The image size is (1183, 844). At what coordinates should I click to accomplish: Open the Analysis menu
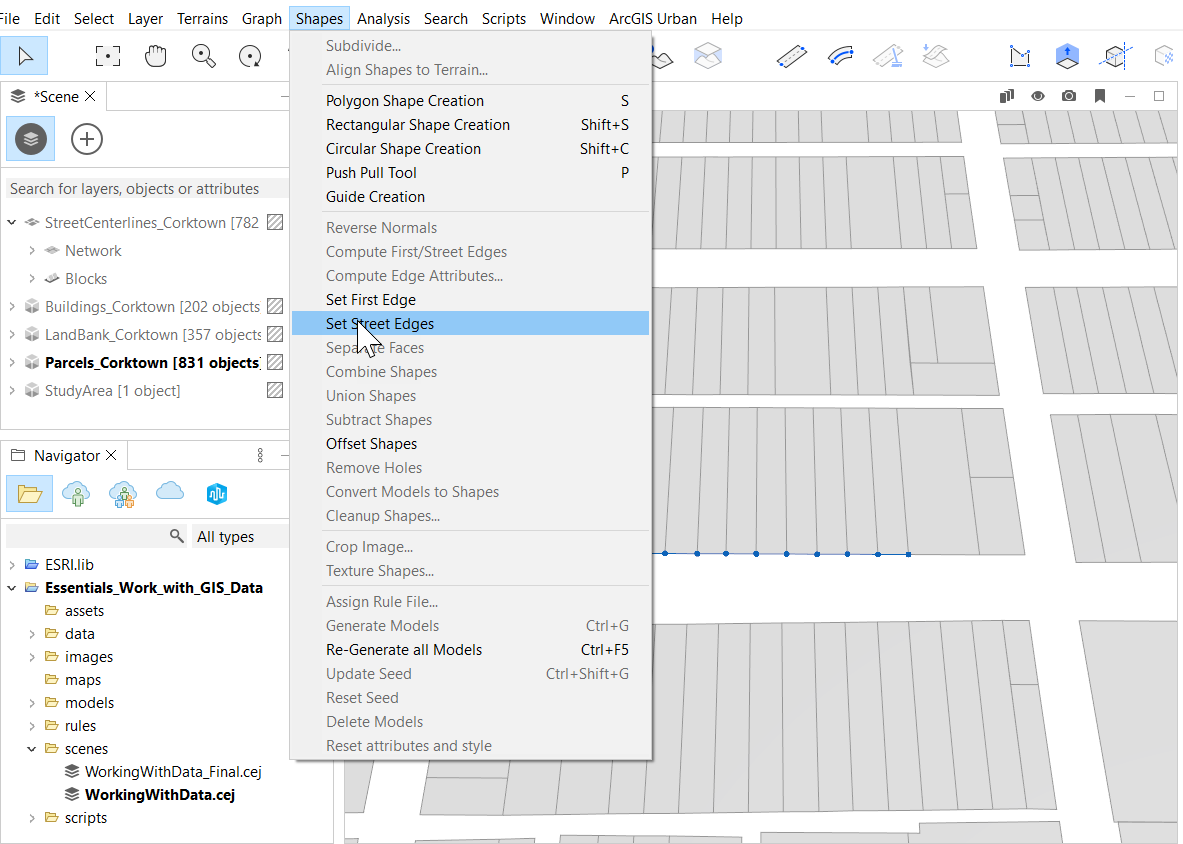383,18
